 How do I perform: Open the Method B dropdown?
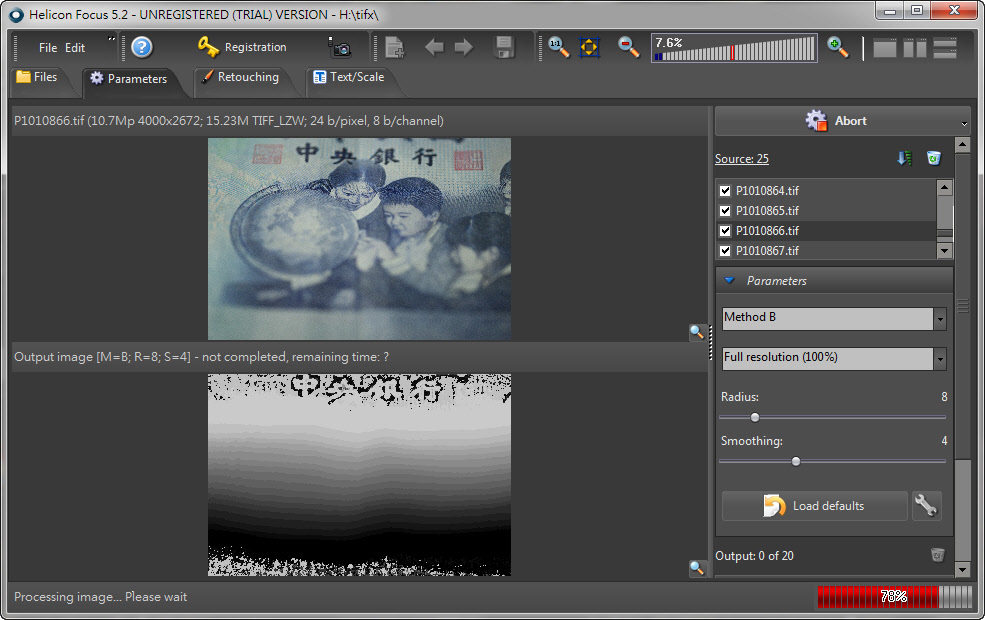click(x=833, y=318)
